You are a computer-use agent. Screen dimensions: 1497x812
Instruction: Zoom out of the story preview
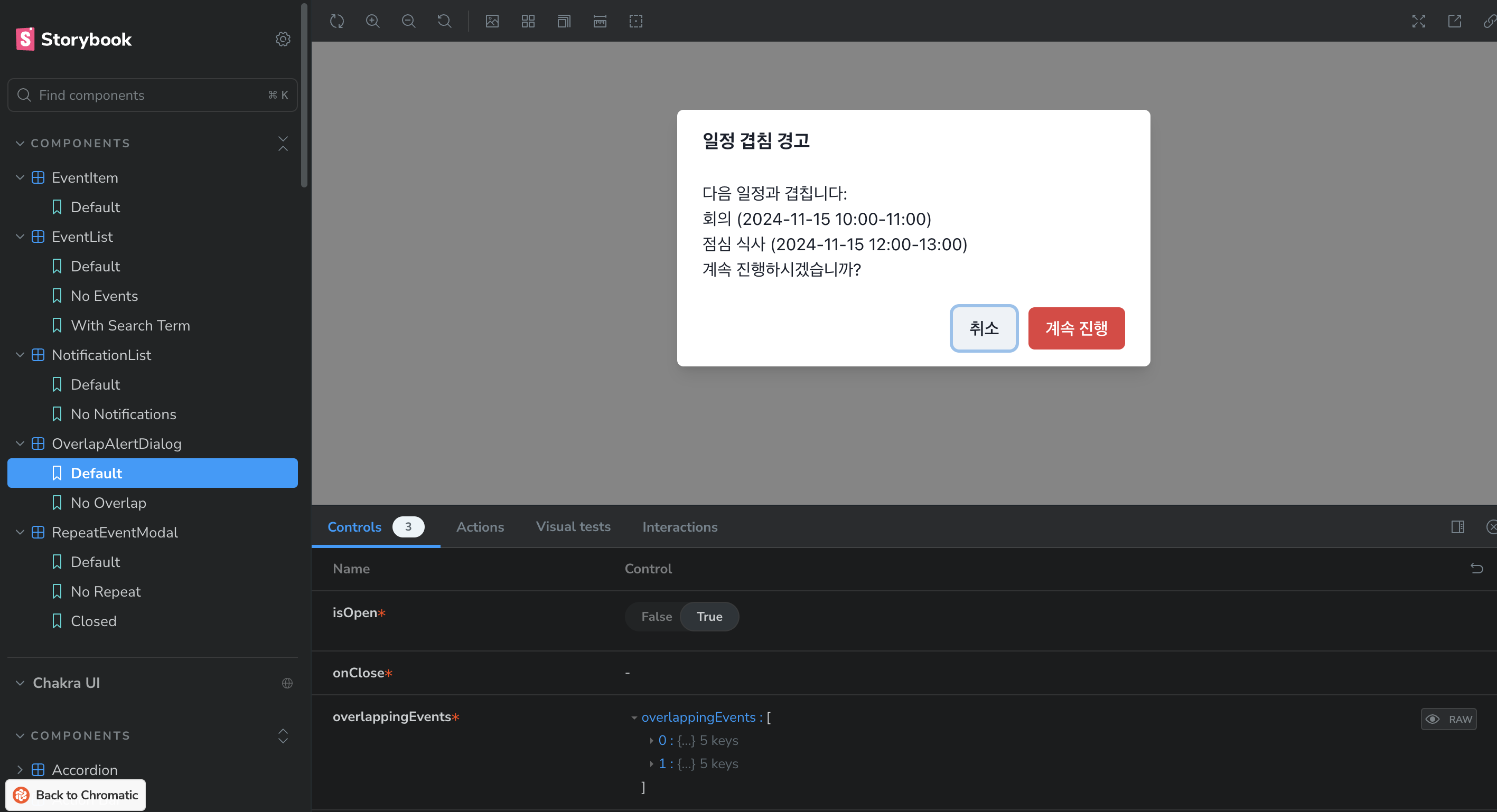408,22
